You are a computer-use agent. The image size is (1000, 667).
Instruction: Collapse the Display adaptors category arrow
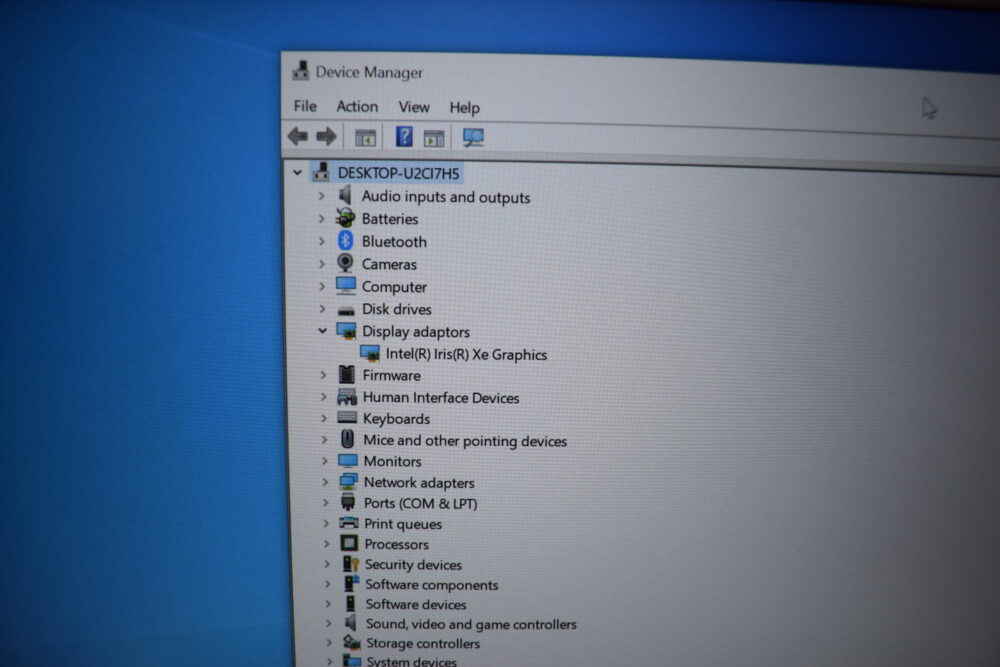[323, 331]
